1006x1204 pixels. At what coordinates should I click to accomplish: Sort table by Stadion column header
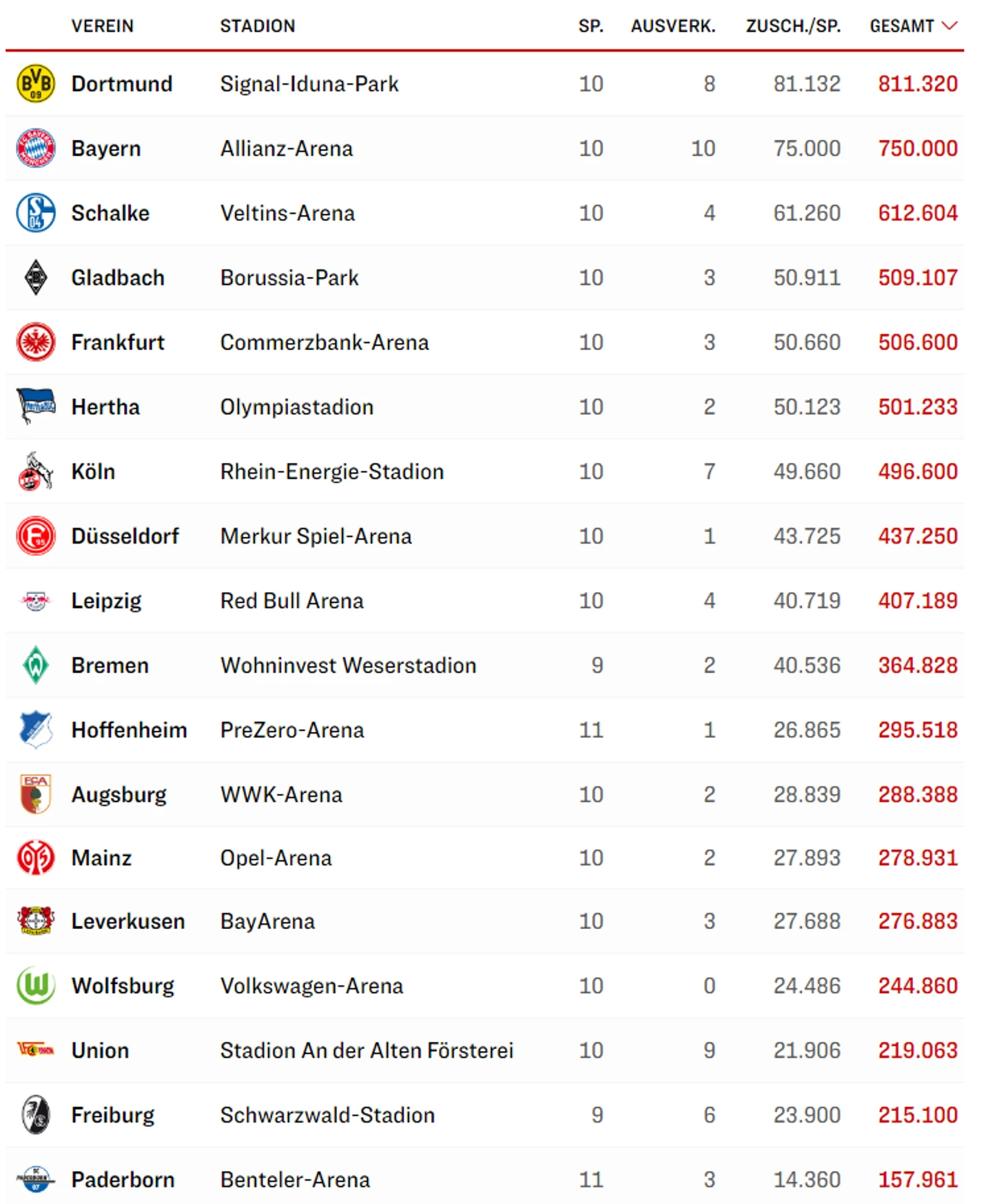tap(258, 26)
